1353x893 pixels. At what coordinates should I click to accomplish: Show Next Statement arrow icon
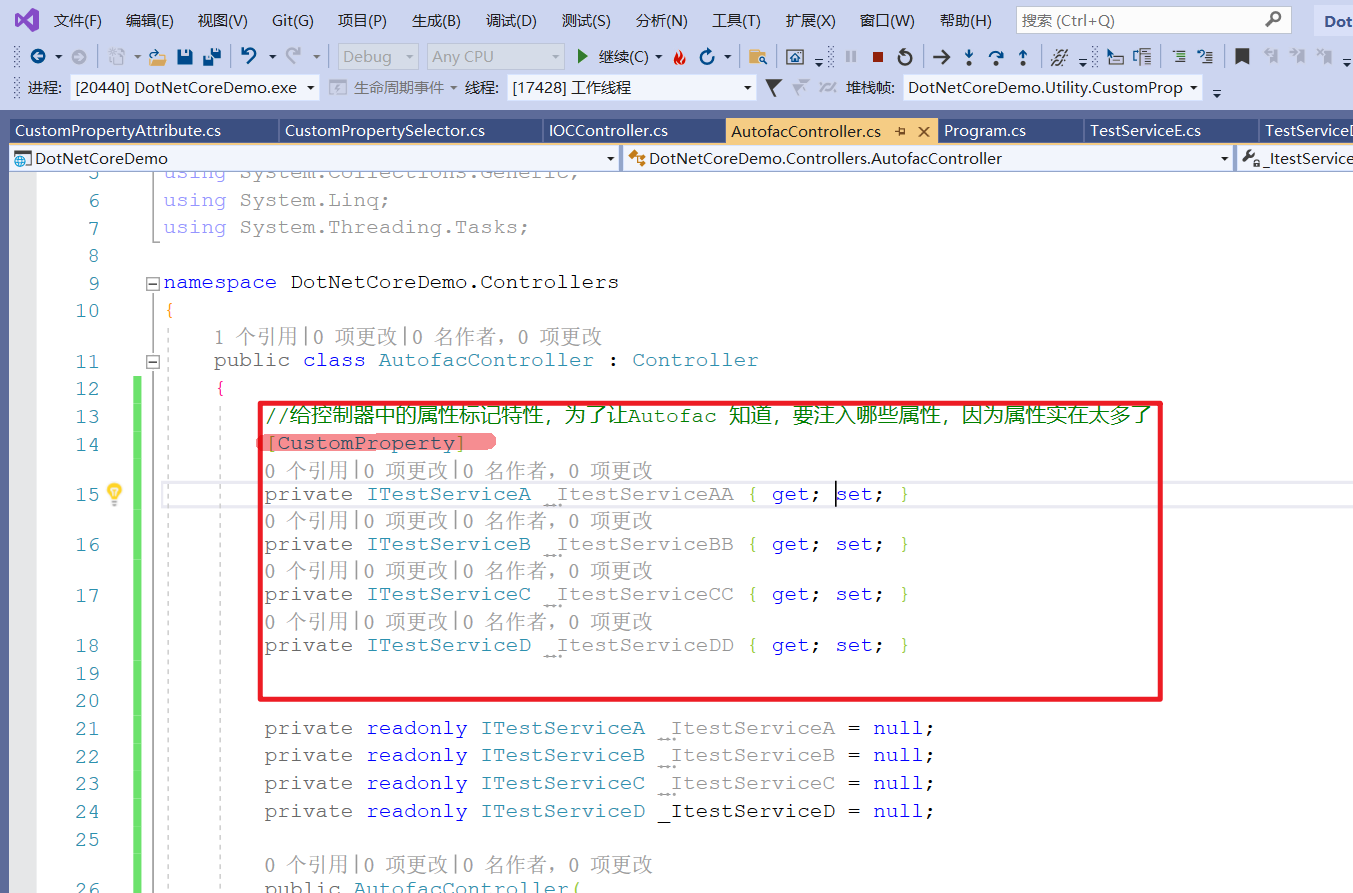941,57
